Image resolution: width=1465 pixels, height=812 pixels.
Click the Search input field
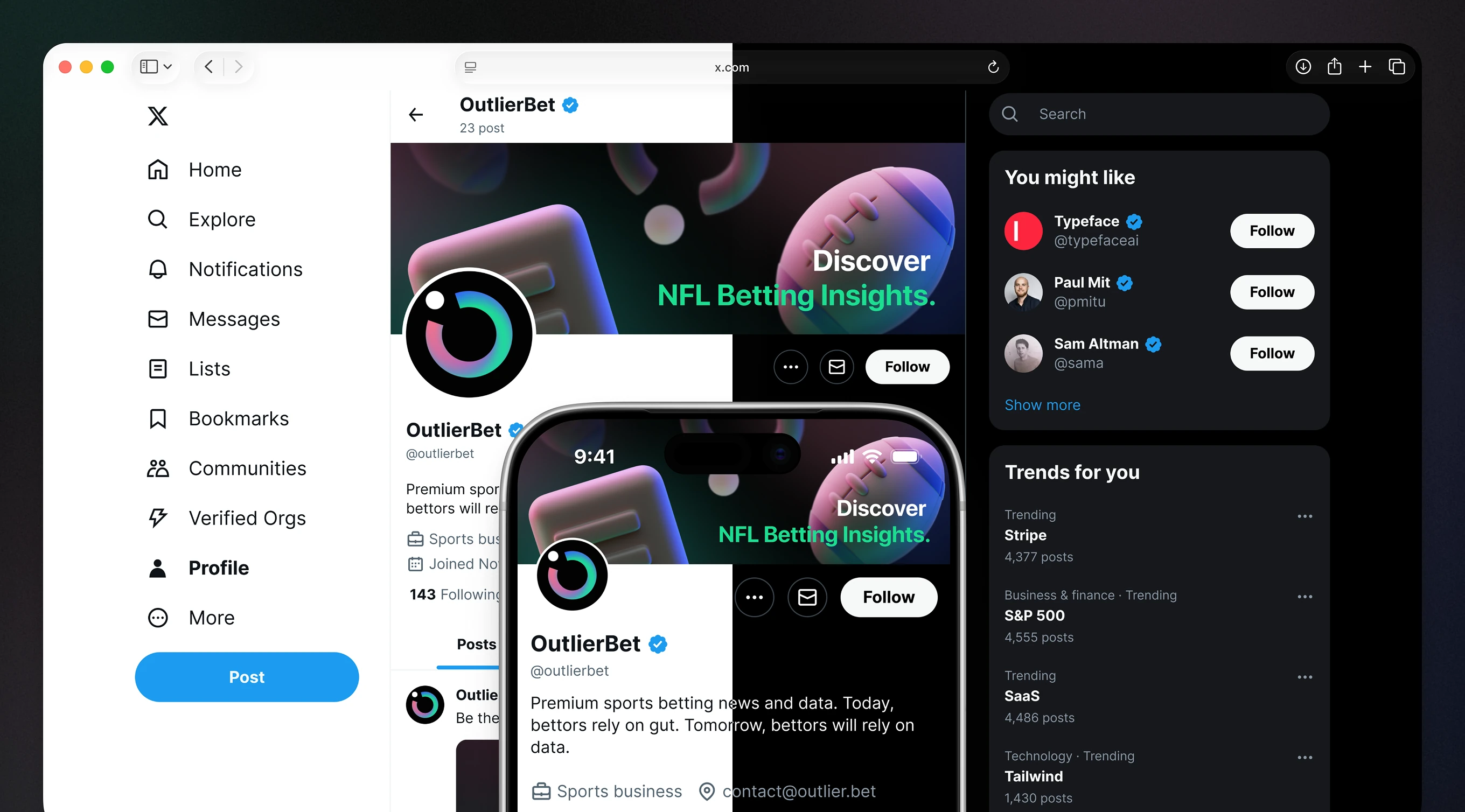click(1159, 114)
